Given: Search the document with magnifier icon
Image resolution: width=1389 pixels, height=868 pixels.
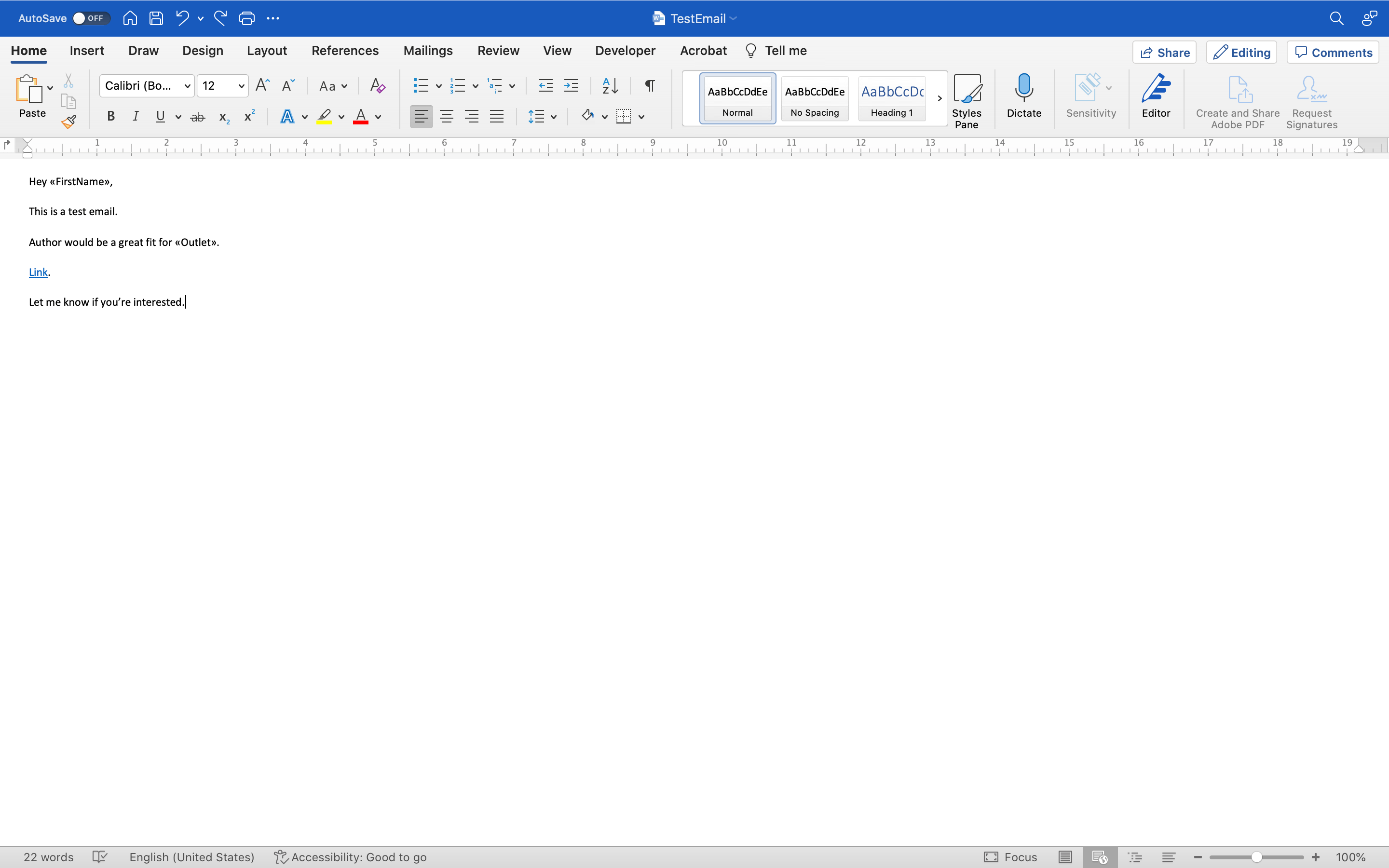Looking at the screenshot, I should (1336, 18).
